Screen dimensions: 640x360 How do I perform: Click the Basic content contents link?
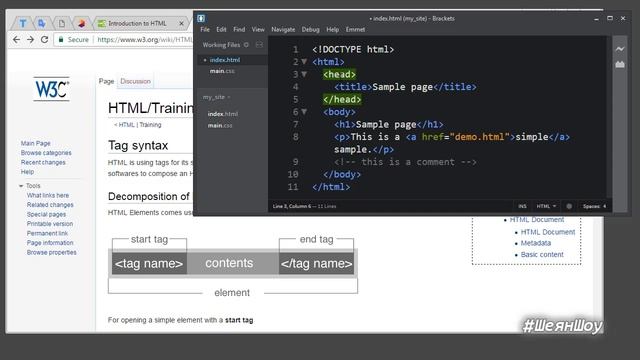[x=542, y=254]
